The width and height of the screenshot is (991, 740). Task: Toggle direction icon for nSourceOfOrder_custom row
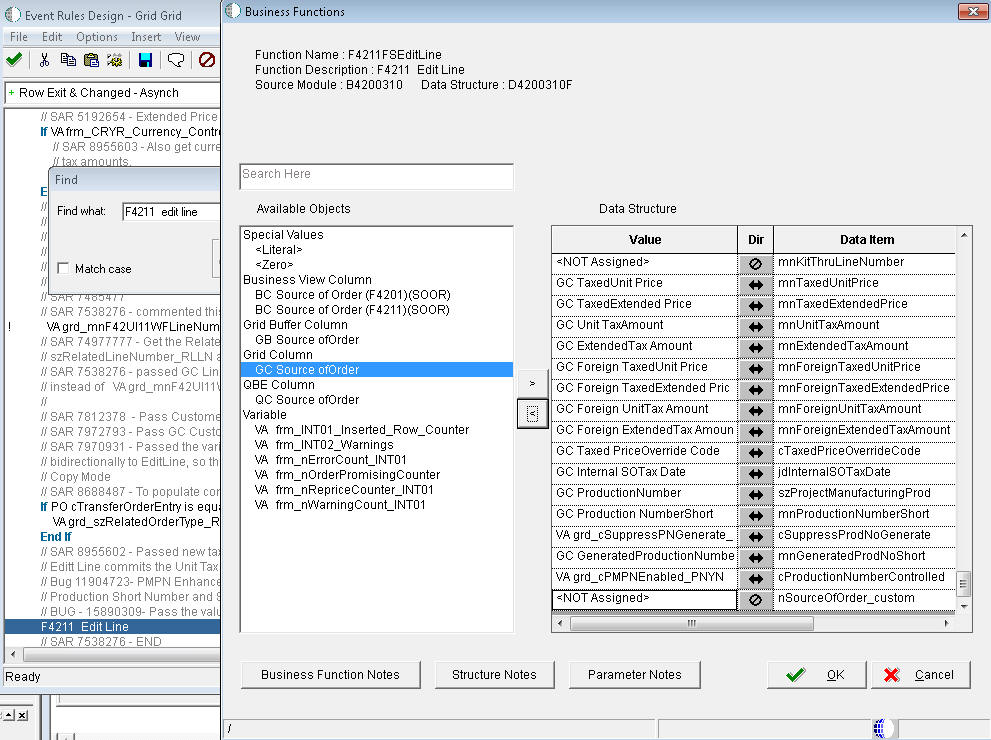755,599
